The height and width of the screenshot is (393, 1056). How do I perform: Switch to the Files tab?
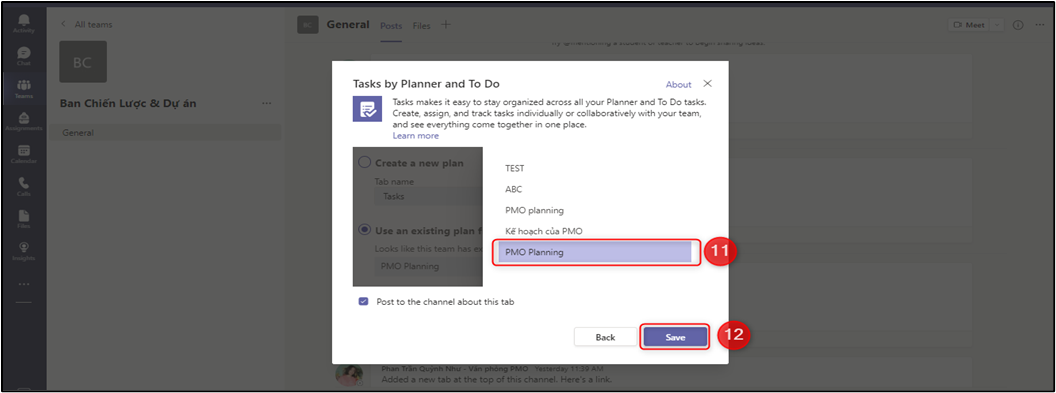click(x=422, y=26)
